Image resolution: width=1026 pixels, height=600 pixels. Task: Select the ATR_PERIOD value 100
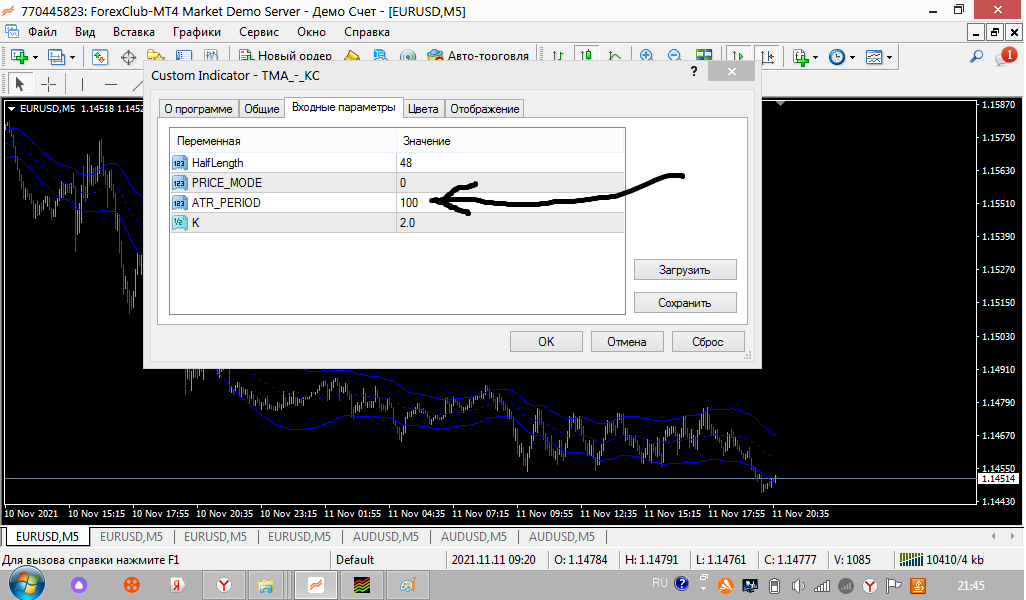pos(409,203)
